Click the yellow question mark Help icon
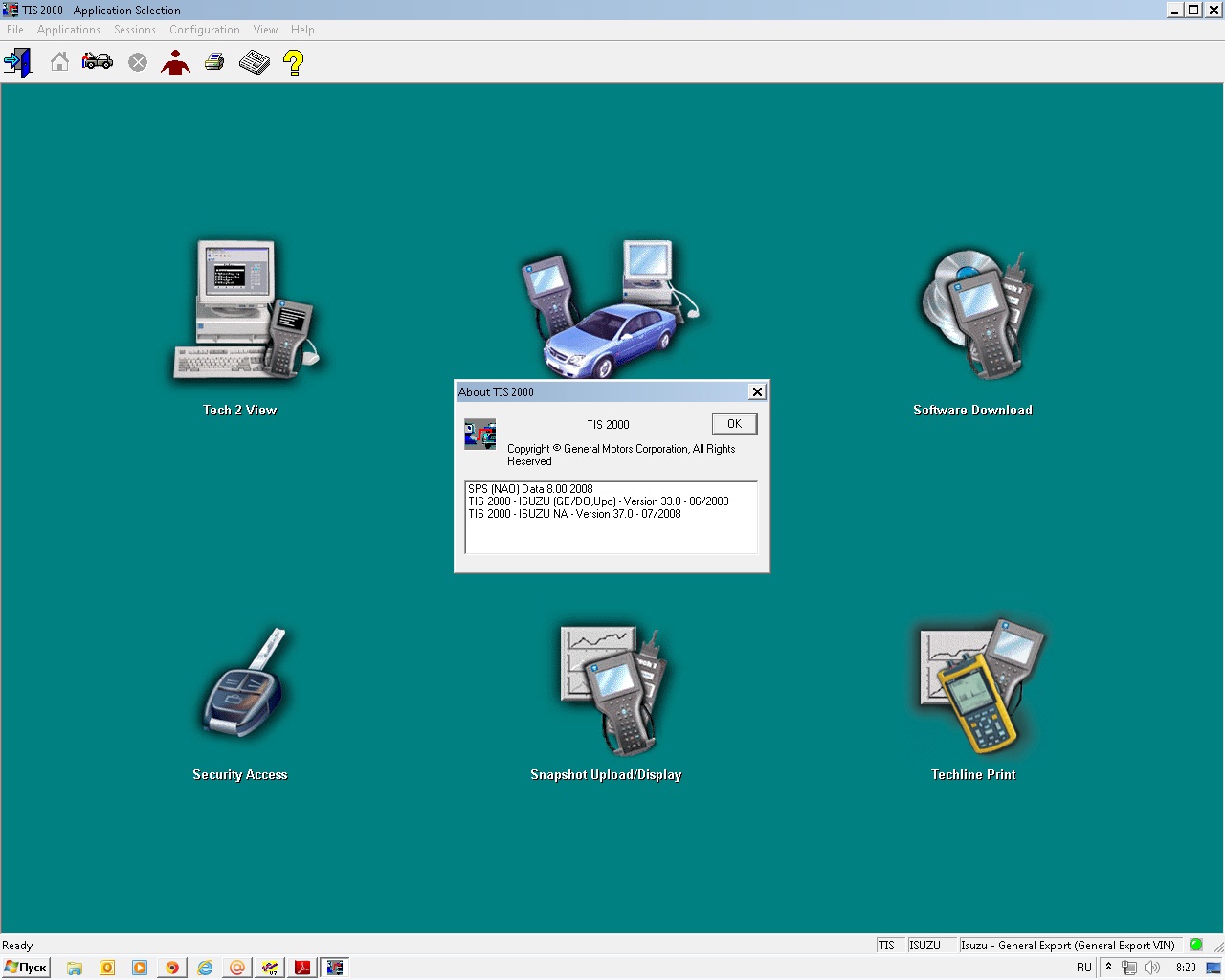This screenshot has height=980, width=1225. point(294,63)
